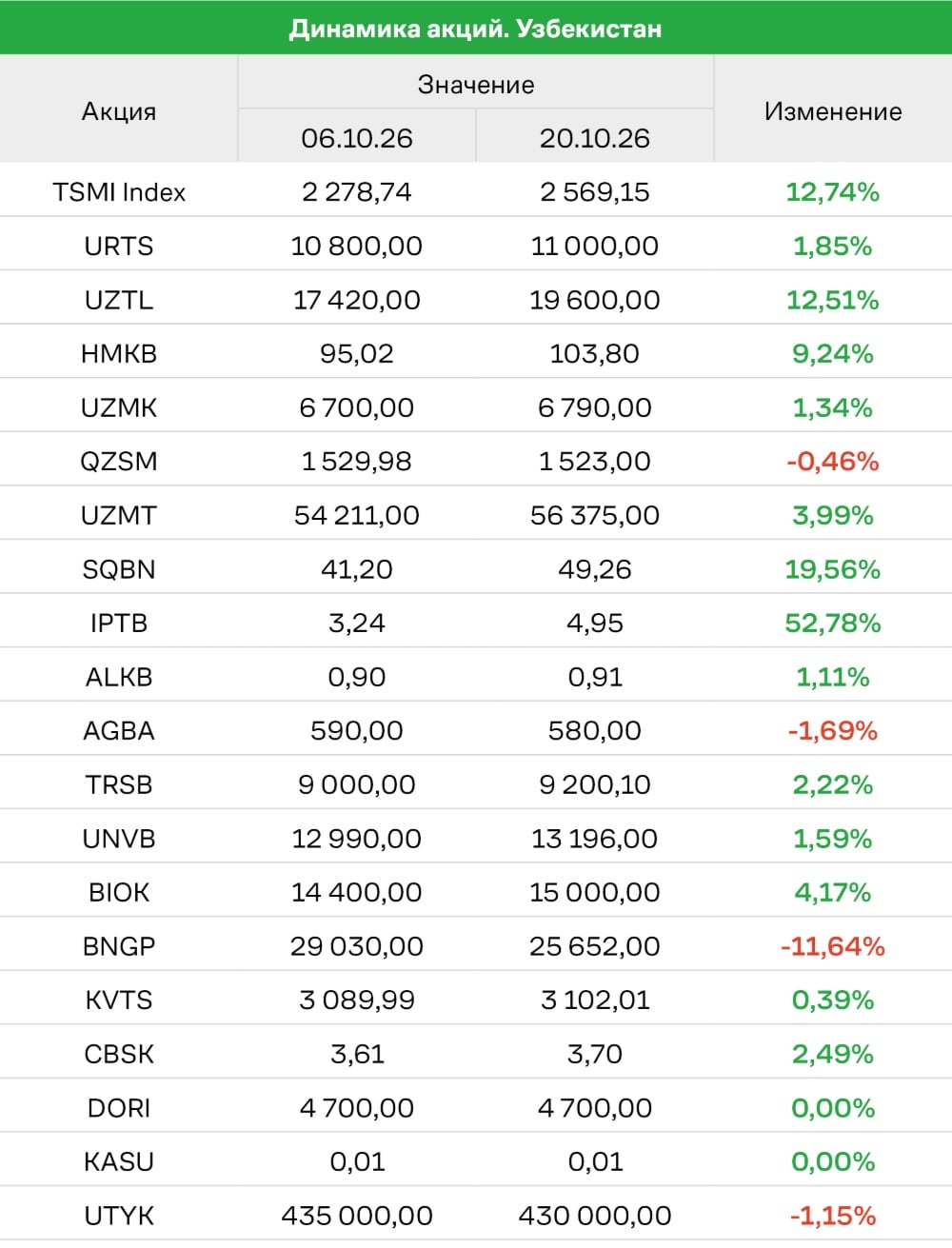Select the TSMI Index row label

pos(119,192)
